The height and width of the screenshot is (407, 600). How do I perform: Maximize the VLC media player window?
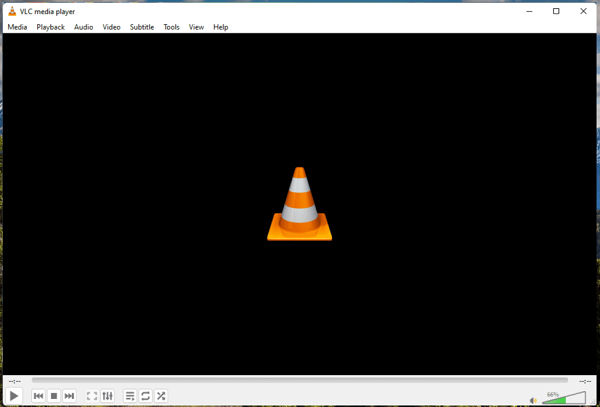point(556,11)
